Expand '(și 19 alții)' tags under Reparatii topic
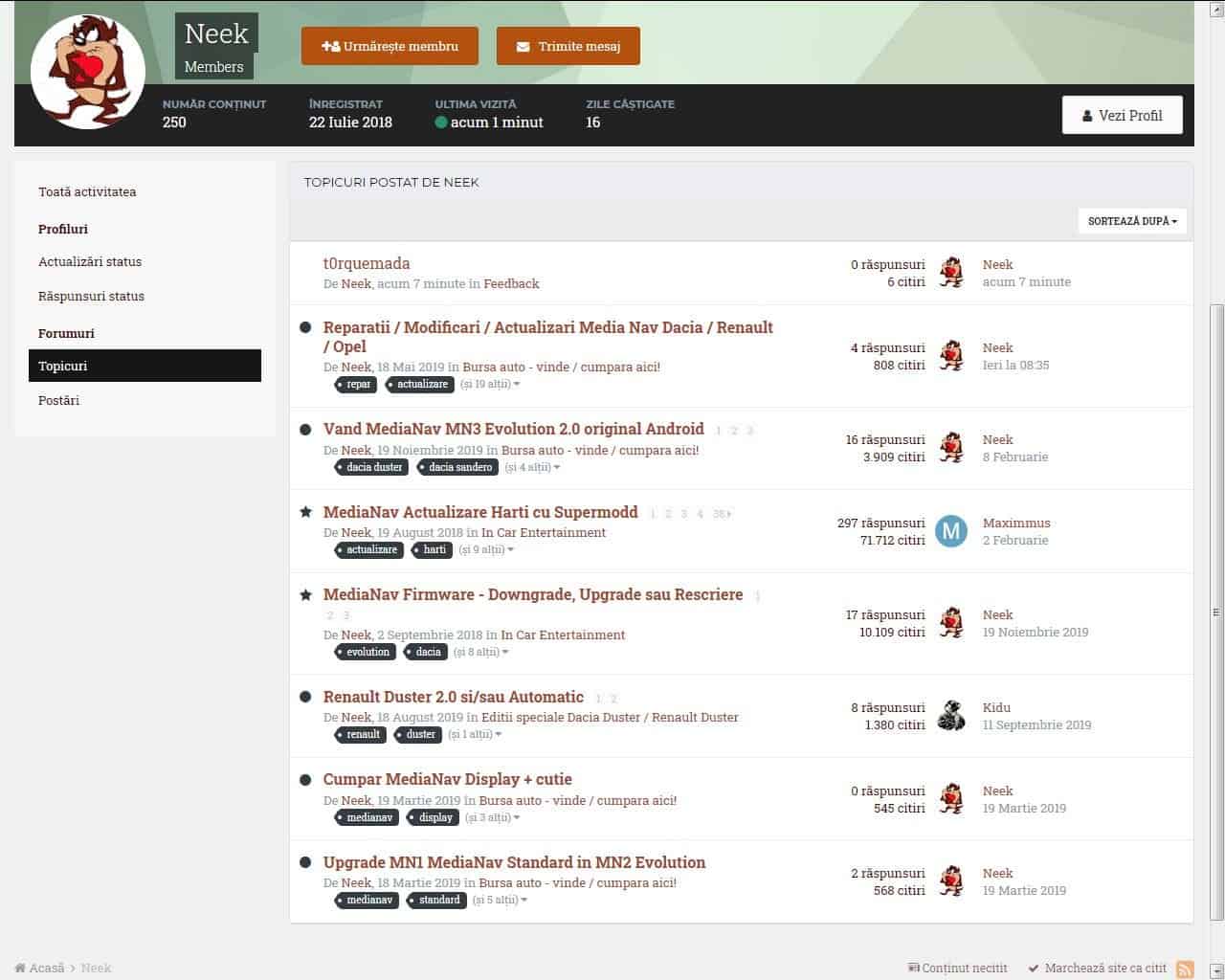1225x980 pixels. pos(489,385)
